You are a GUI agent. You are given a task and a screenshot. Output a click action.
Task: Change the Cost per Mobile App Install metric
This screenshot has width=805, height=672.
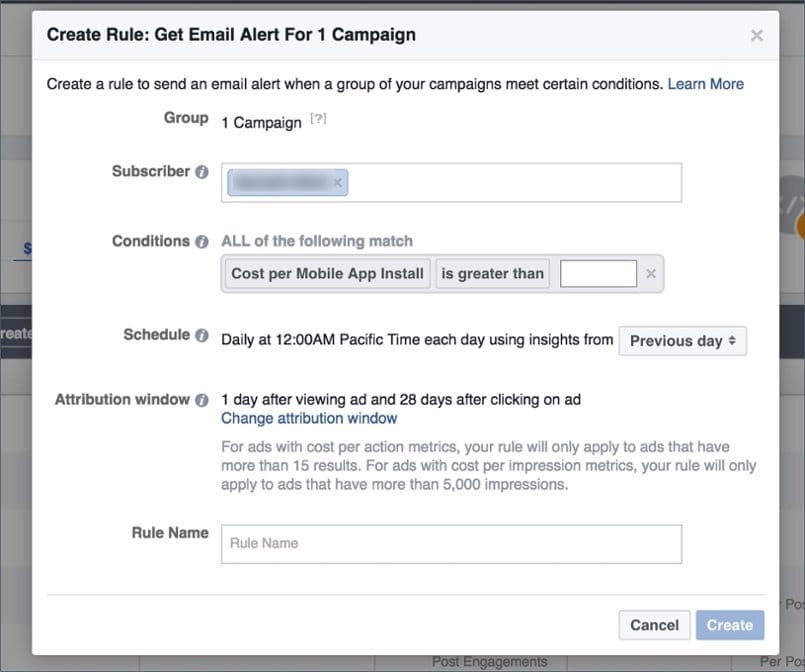[326, 273]
